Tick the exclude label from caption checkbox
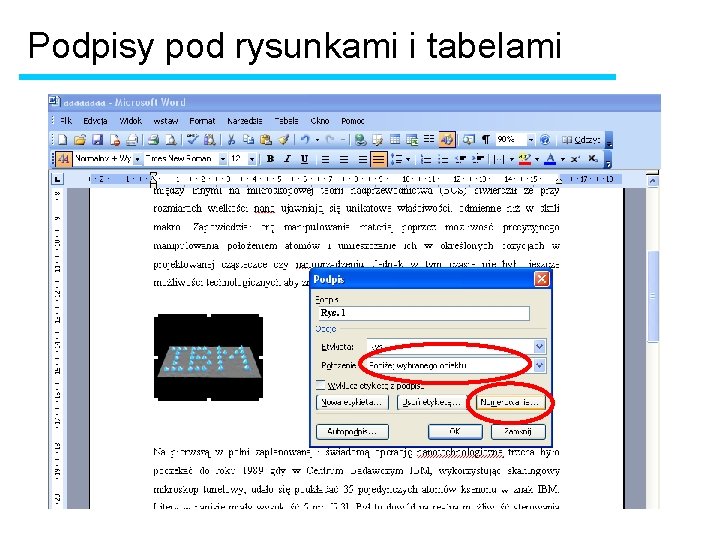 click(x=321, y=385)
